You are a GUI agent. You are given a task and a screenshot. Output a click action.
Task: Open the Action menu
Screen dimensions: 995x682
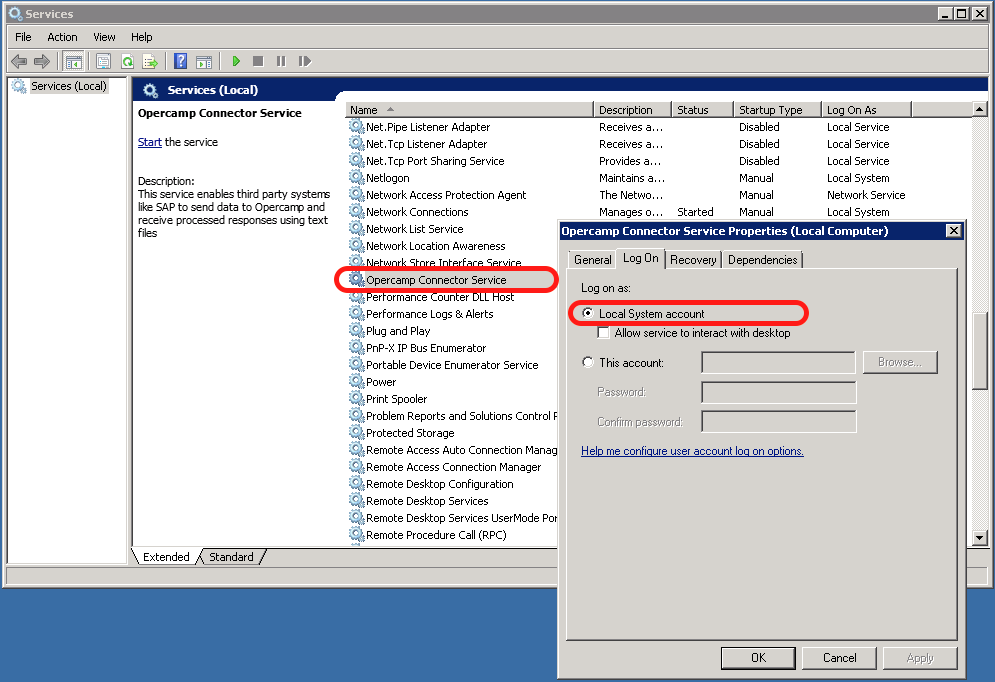(62, 37)
